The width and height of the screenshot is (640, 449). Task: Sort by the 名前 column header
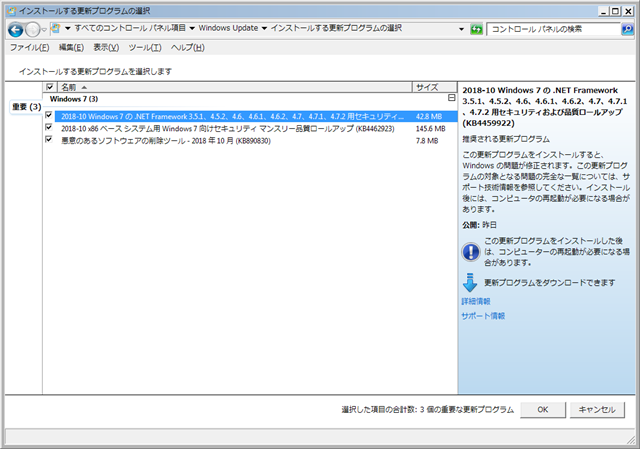tap(235, 87)
